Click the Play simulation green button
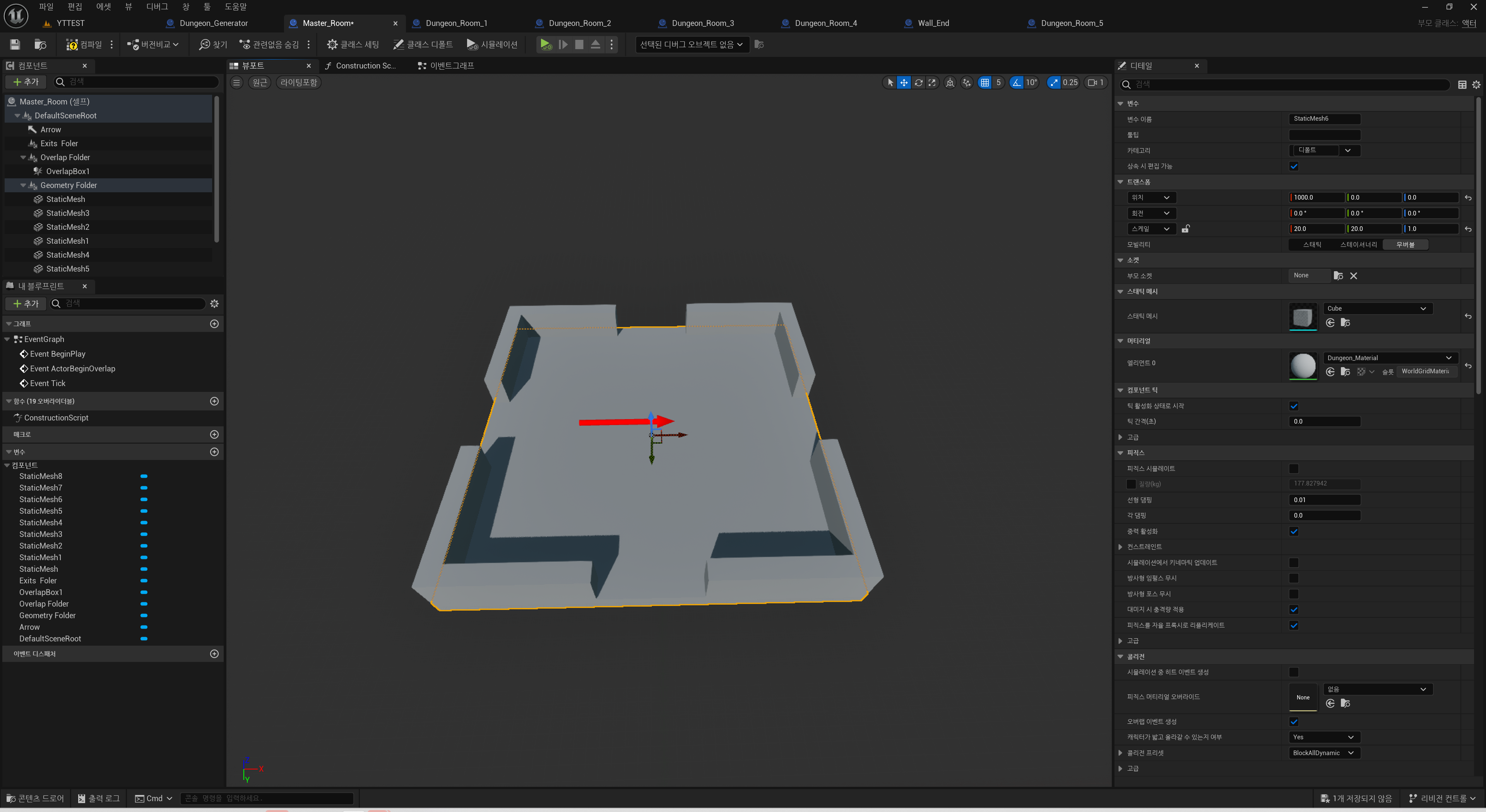The width and height of the screenshot is (1486, 812). [x=545, y=44]
